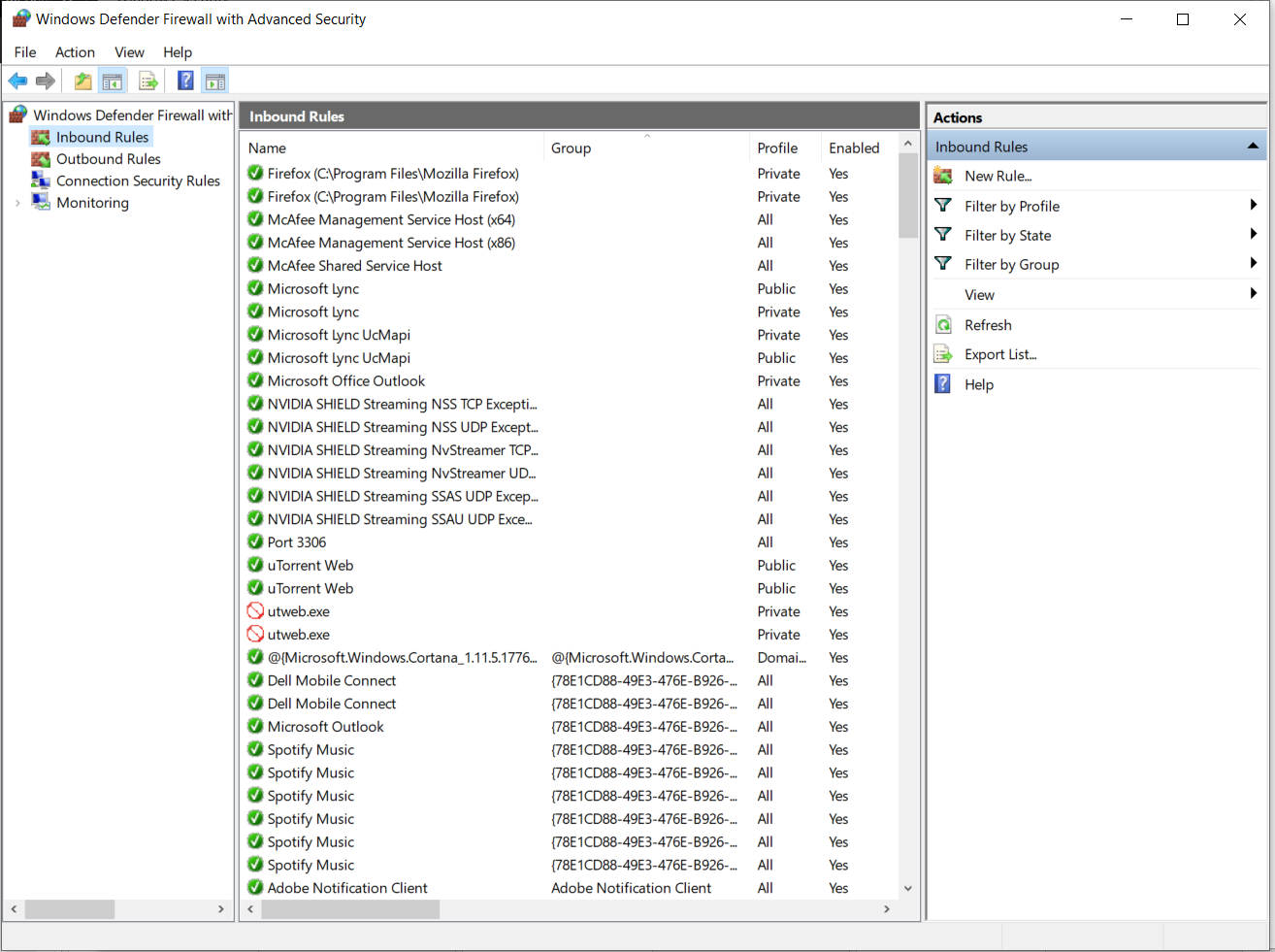Click the green check icon for Microsoft Office Outlook
This screenshot has width=1275, height=952.
click(255, 380)
